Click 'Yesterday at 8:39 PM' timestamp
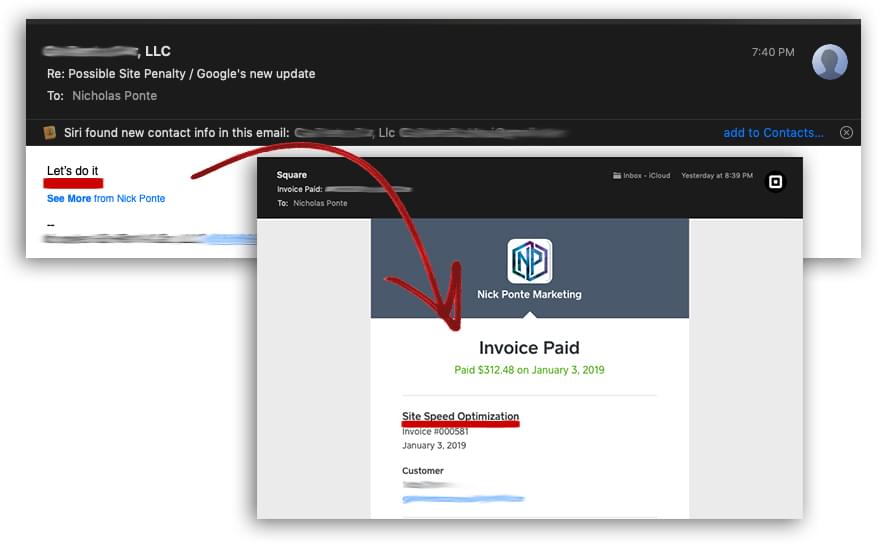This screenshot has width=880, height=560. coord(717,176)
